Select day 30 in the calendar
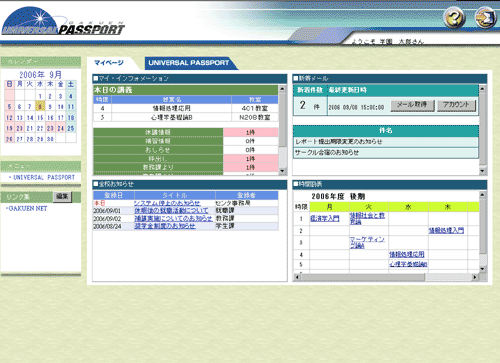This screenshot has height=363, width=500. pos(50,139)
